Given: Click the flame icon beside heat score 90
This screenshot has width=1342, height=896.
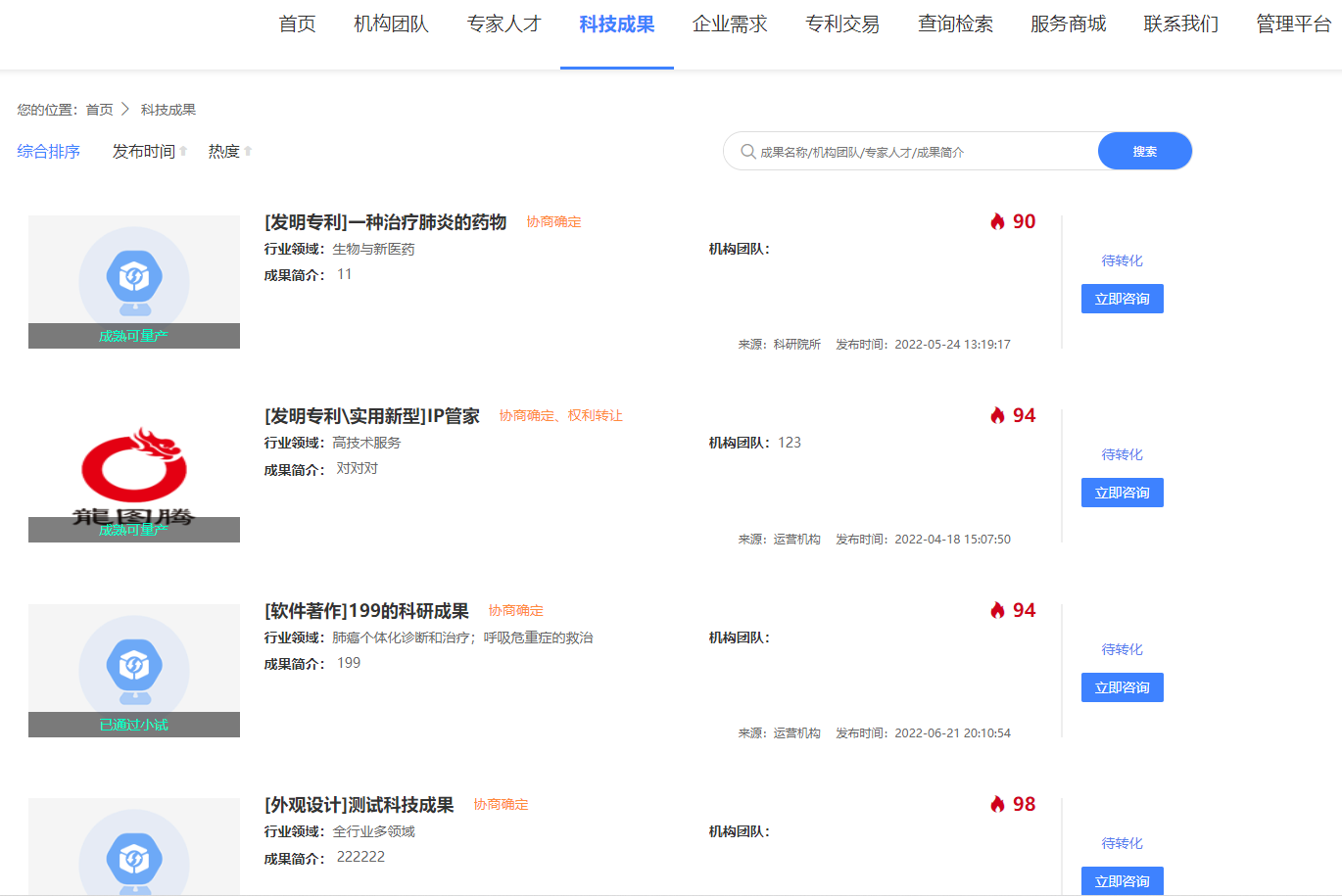Looking at the screenshot, I should click(997, 221).
